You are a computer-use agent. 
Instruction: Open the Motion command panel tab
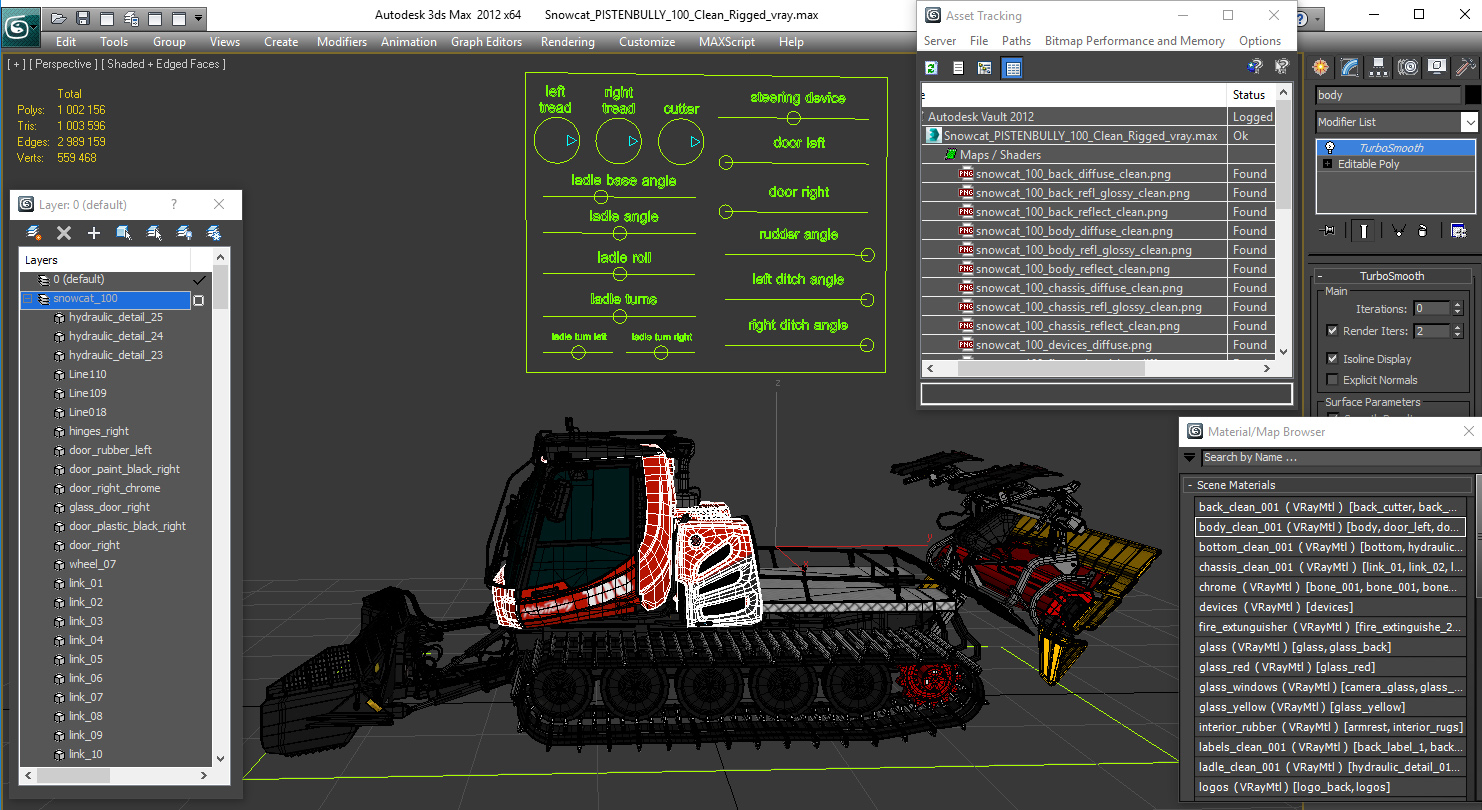click(x=1408, y=67)
